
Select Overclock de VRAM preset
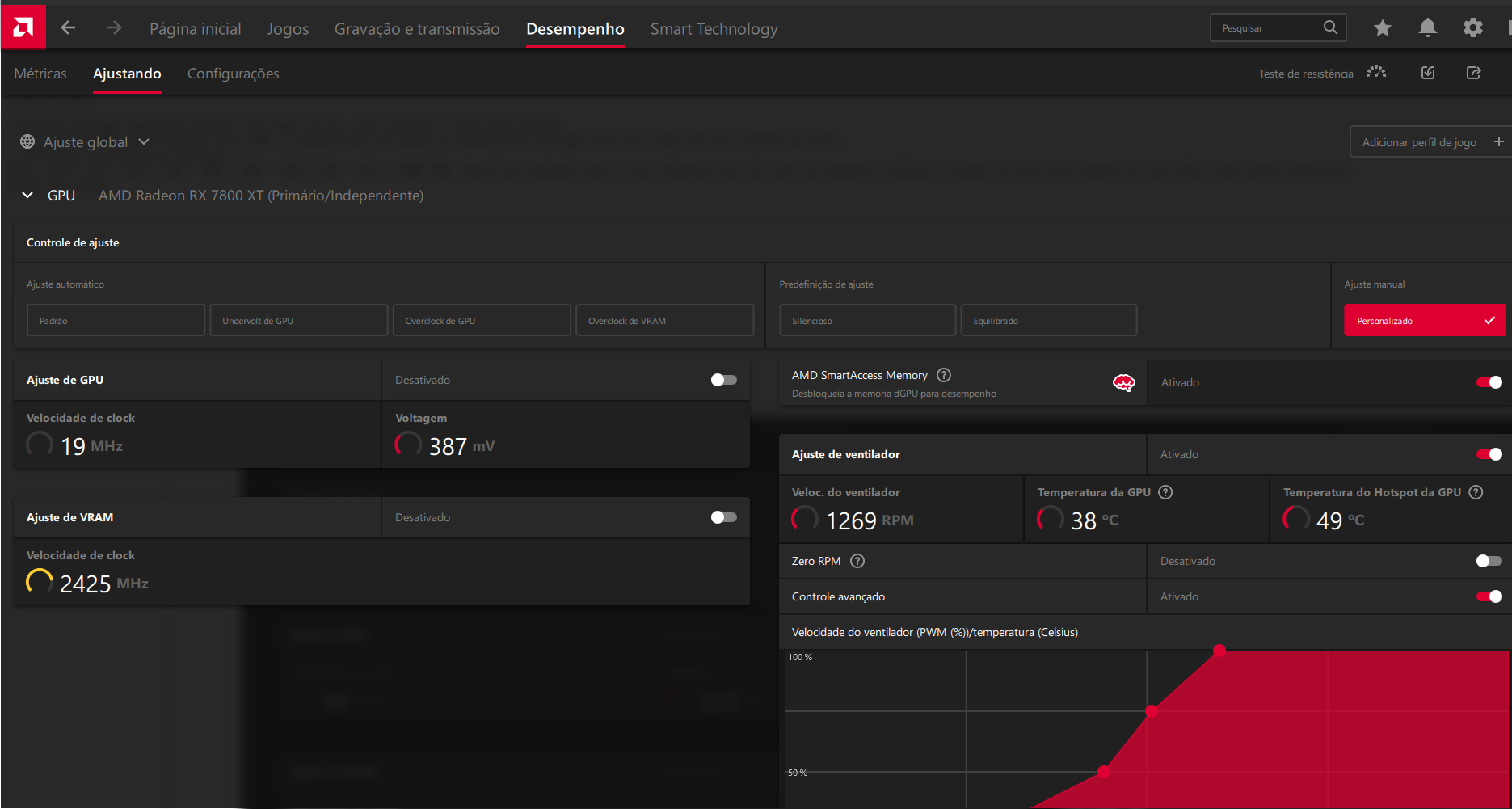[664, 320]
